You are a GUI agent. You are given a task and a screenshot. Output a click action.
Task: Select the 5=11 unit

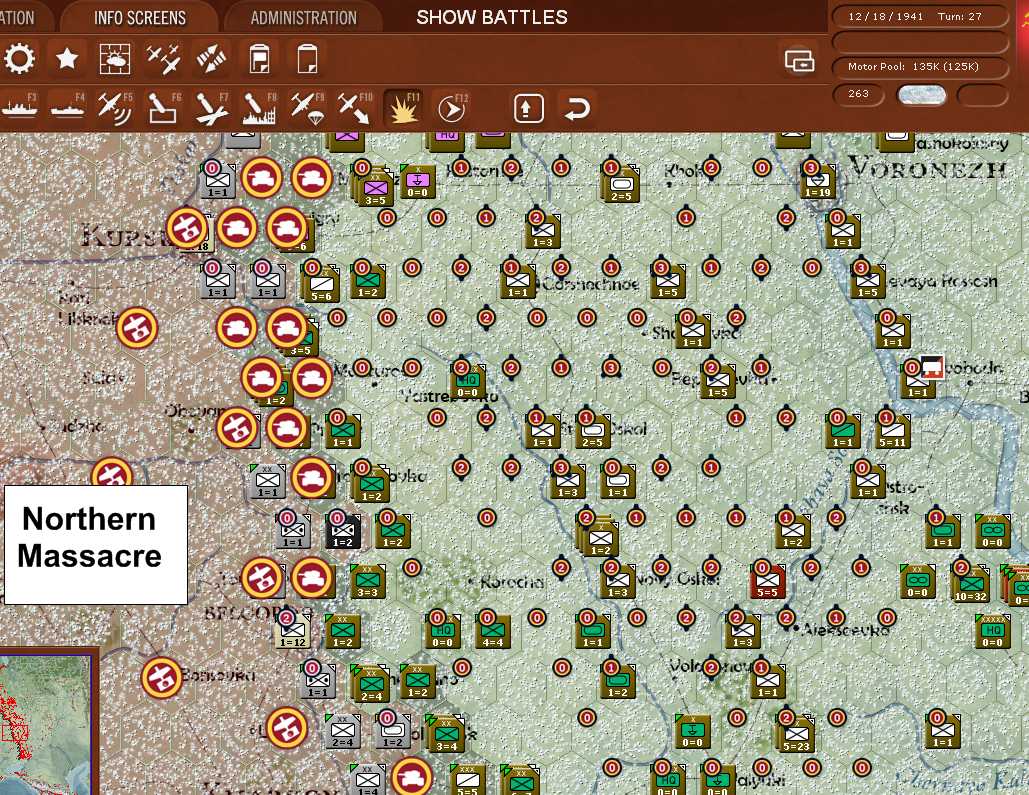pyautogui.click(x=893, y=432)
